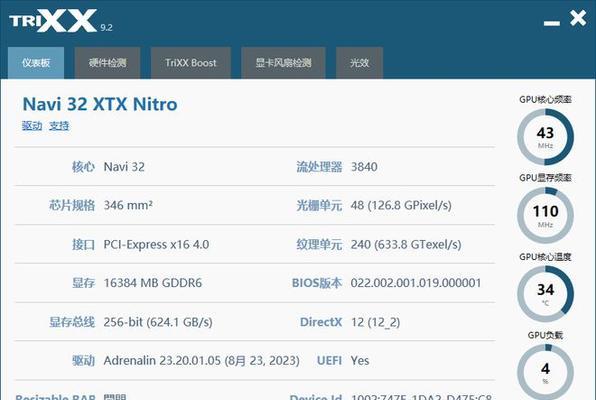Select the 仪表板 dashboard tab
Screen dimensions: 596x400
36,63
